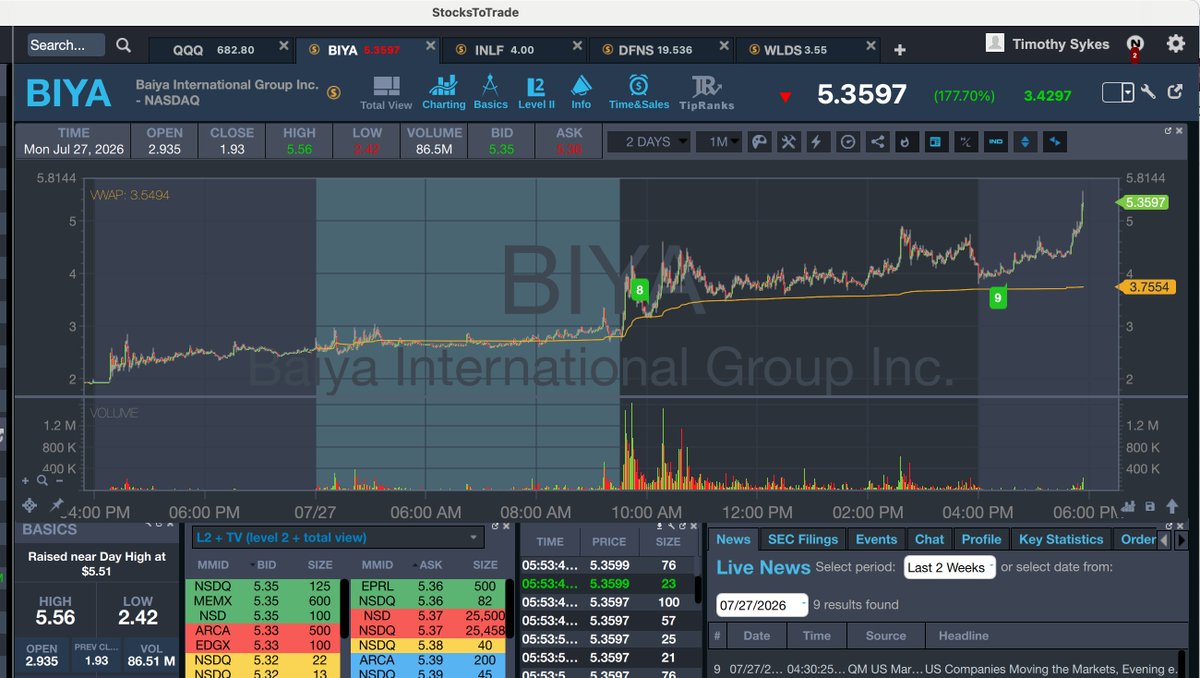Click the share icon in chart toolbar
This screenshot has height=678, width=1200.
877,142
